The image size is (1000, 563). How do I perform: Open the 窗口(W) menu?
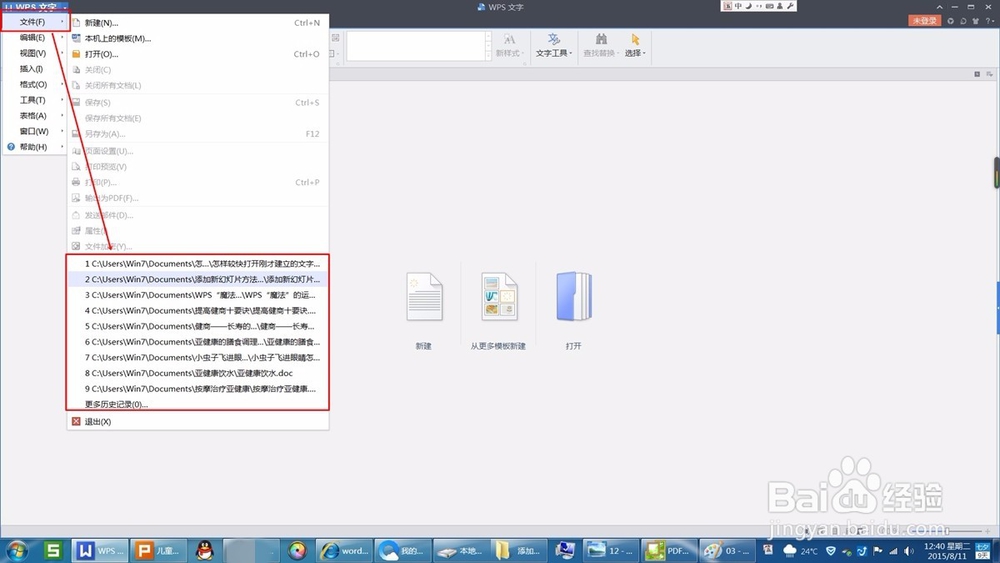coord(34,131)
